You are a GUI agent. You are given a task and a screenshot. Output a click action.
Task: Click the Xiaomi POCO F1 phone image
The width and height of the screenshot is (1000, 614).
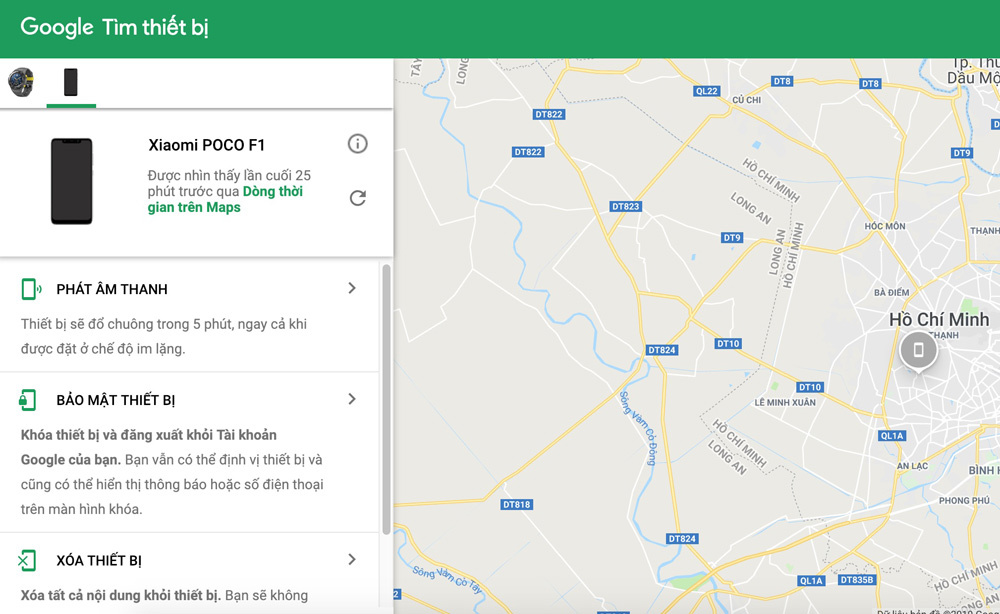pyautogui.click(x=71, y=181)
